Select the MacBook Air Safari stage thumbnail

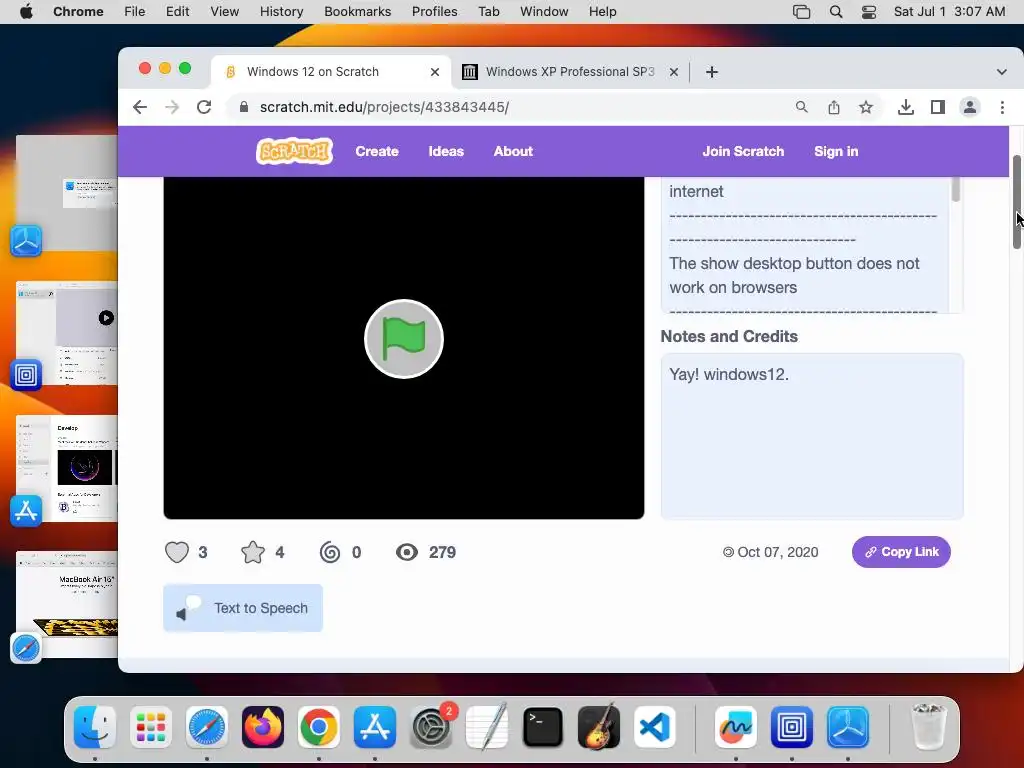[67, 603]
